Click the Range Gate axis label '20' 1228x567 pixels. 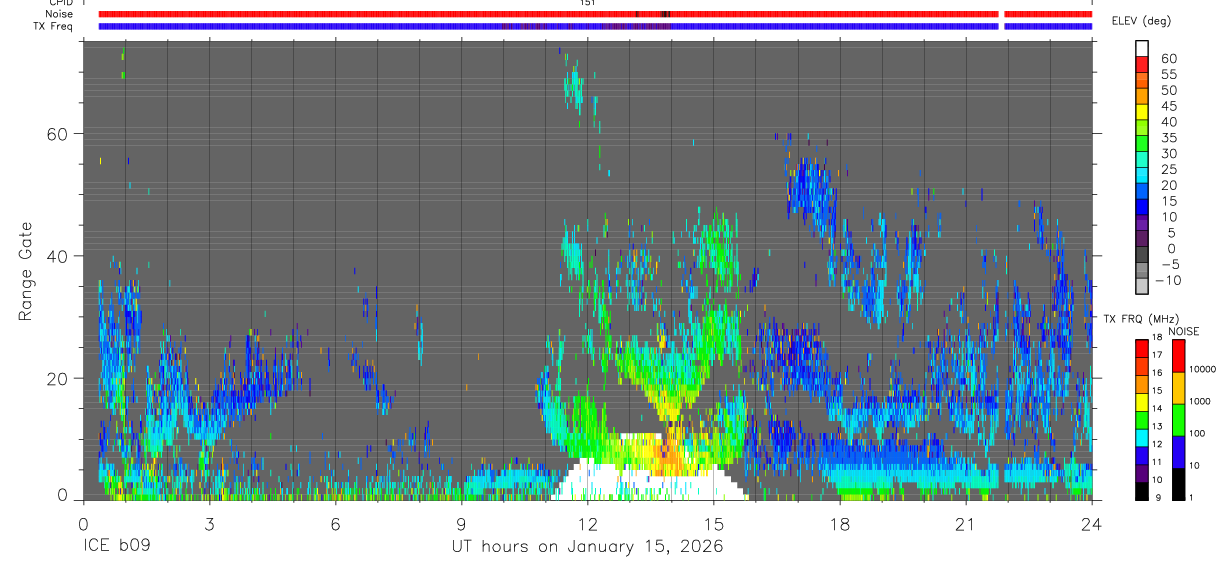59,378
